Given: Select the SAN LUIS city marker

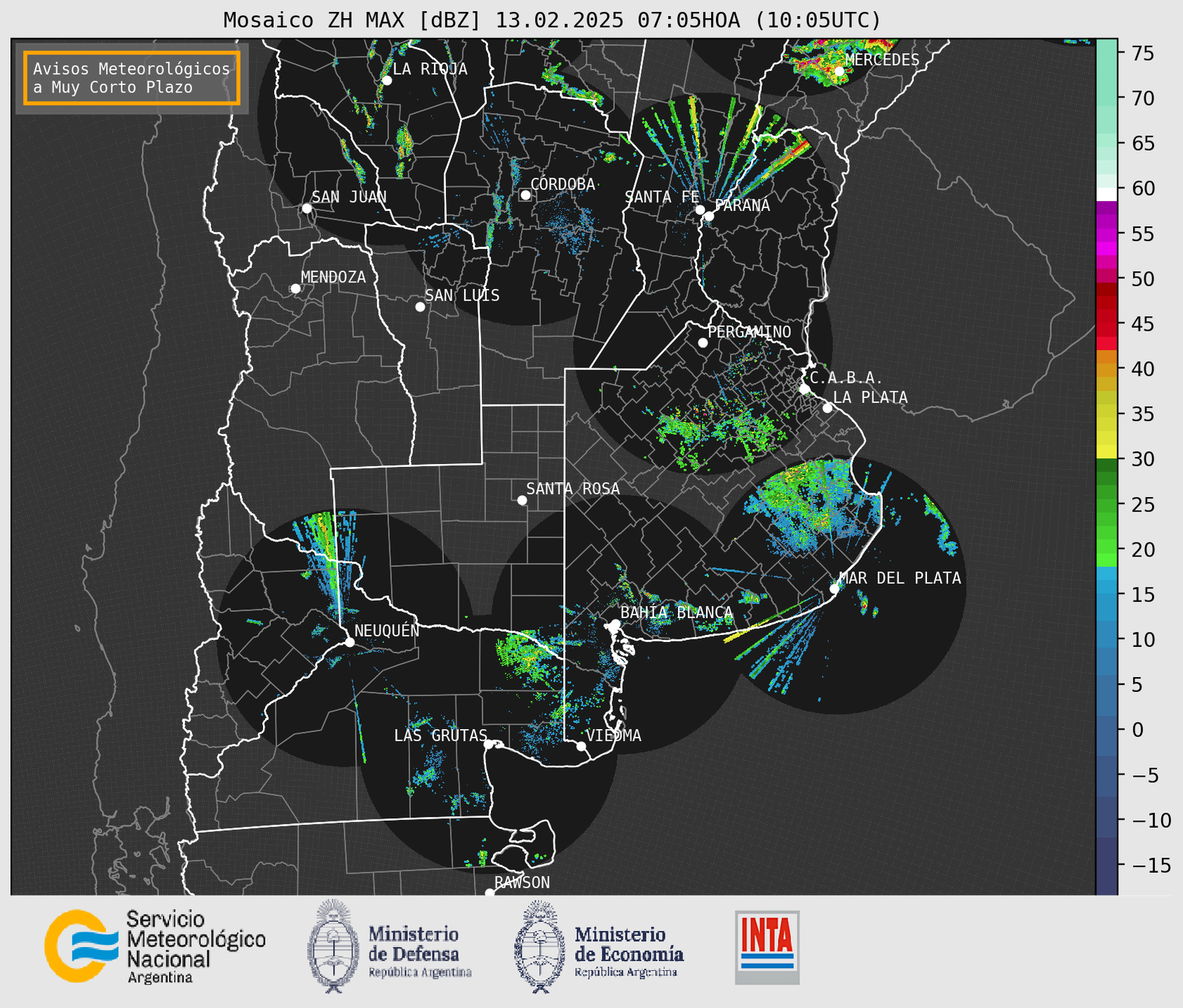Looking at the screenshot, I should coord(420,307).
